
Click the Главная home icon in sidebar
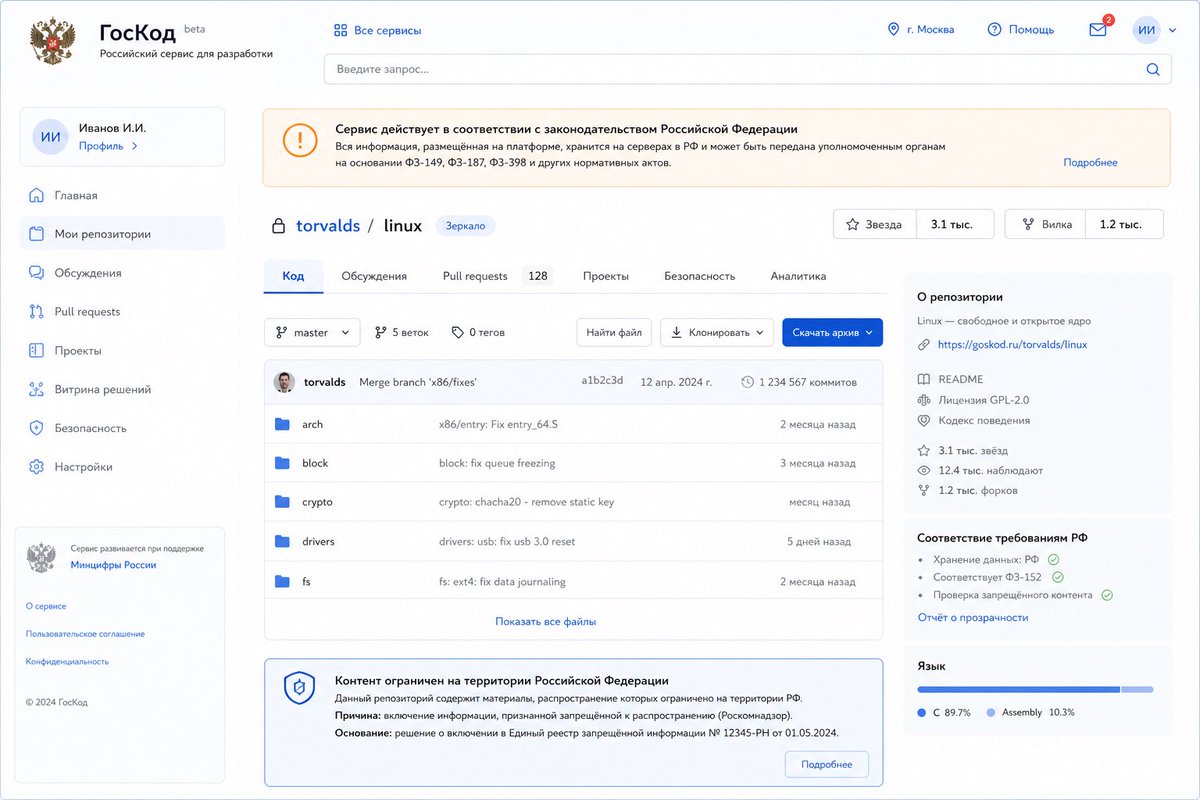(37, 195)
